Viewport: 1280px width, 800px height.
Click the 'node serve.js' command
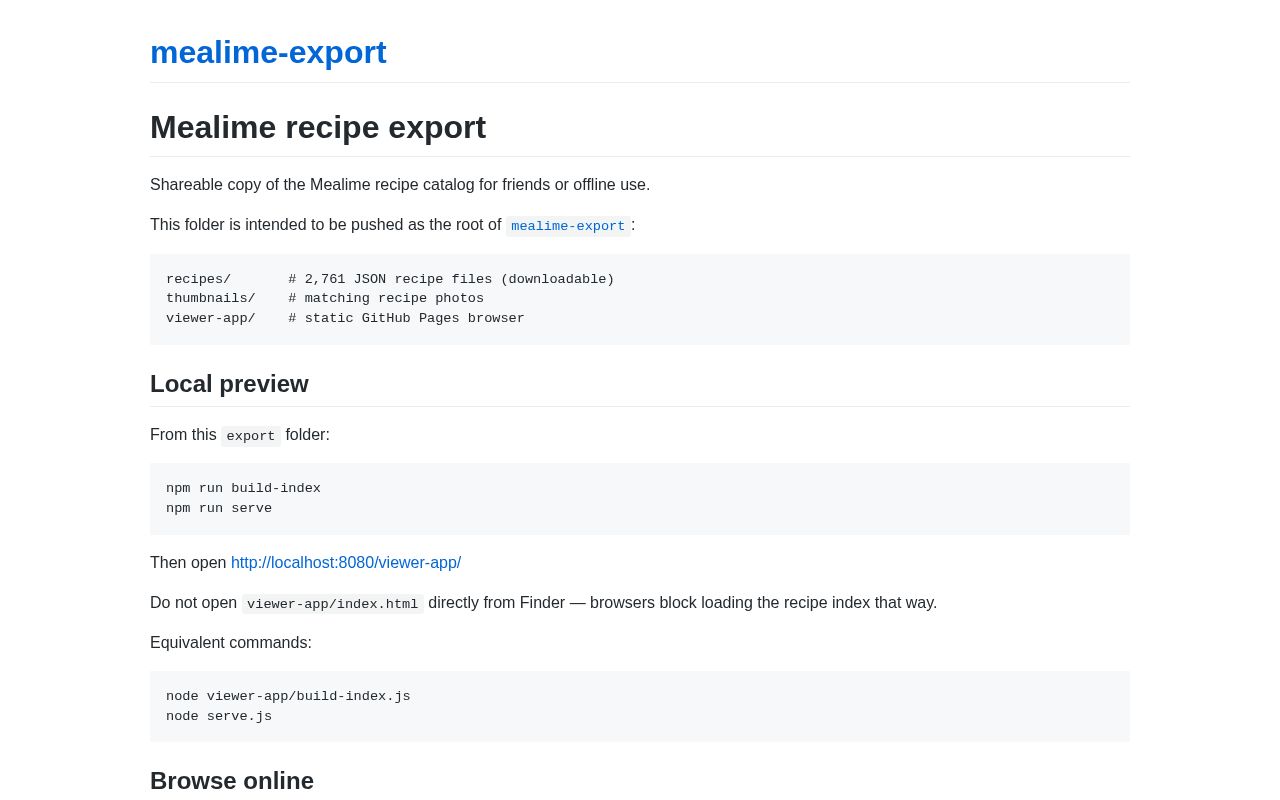pos(219,717)
